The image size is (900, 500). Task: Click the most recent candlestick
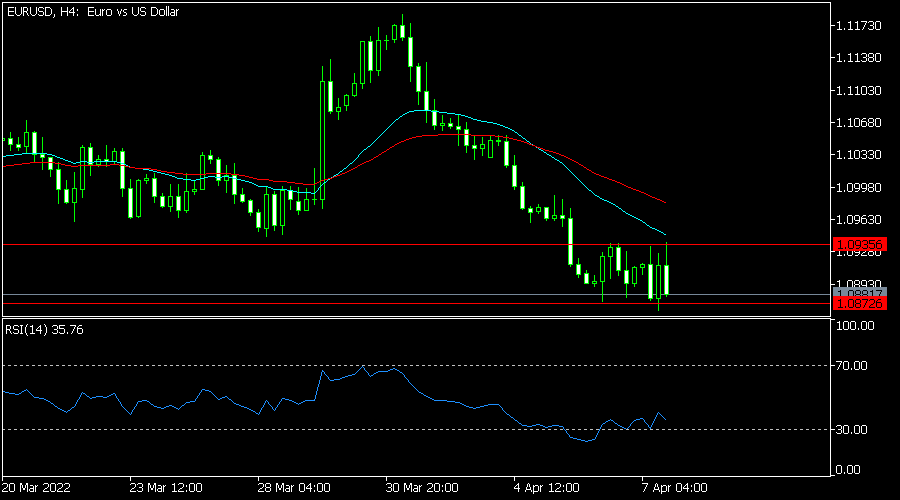(666, 280)
